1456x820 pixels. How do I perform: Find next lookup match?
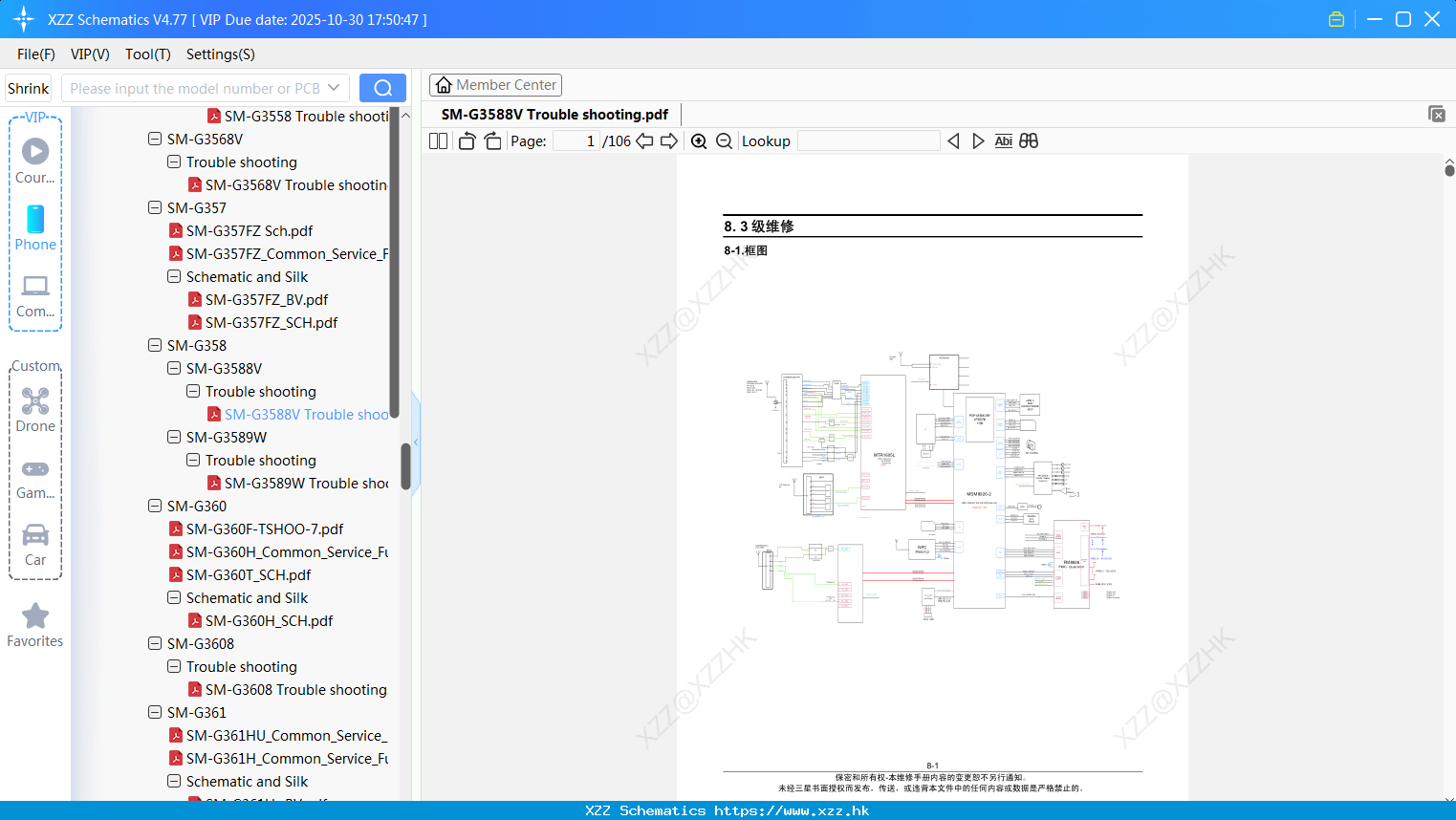tap(978, 140)
